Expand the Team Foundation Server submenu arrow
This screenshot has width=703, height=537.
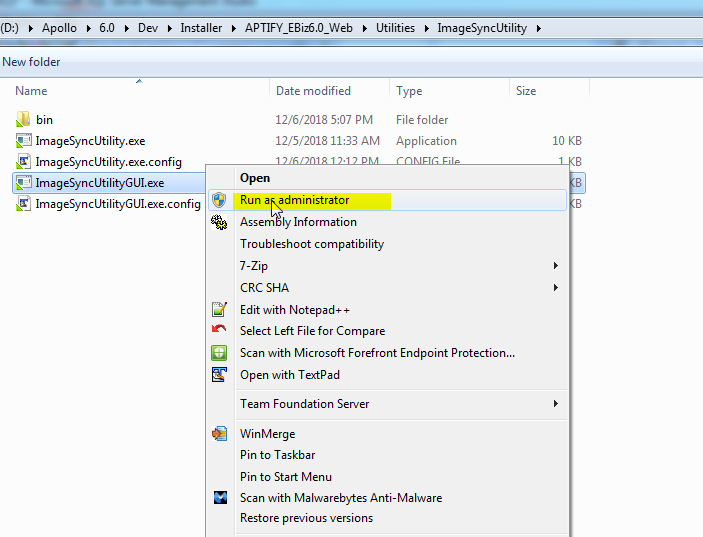[555, 403]
